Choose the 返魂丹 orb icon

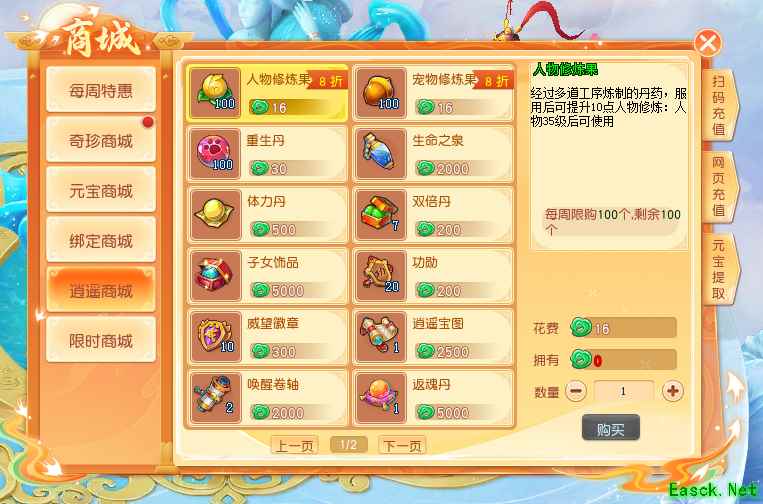tap(381, 398)
